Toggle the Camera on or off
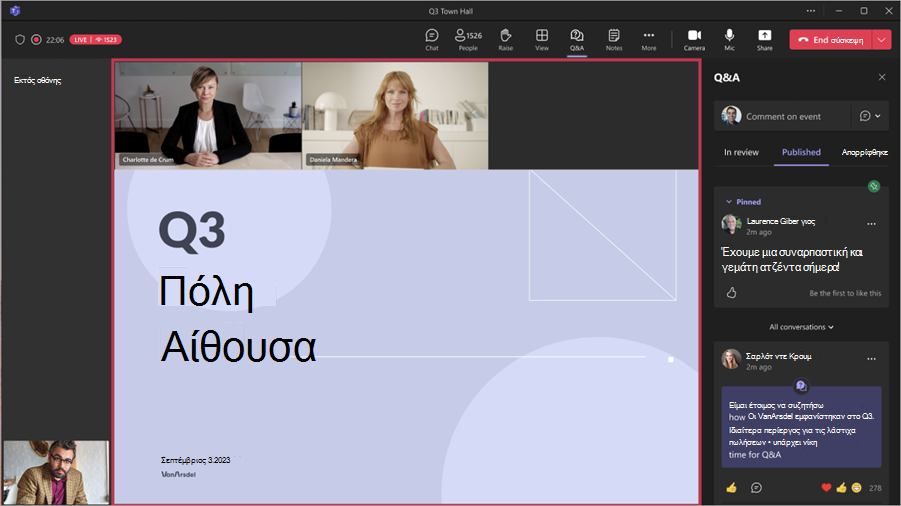The image size is (901, 506). pos(694,40)
